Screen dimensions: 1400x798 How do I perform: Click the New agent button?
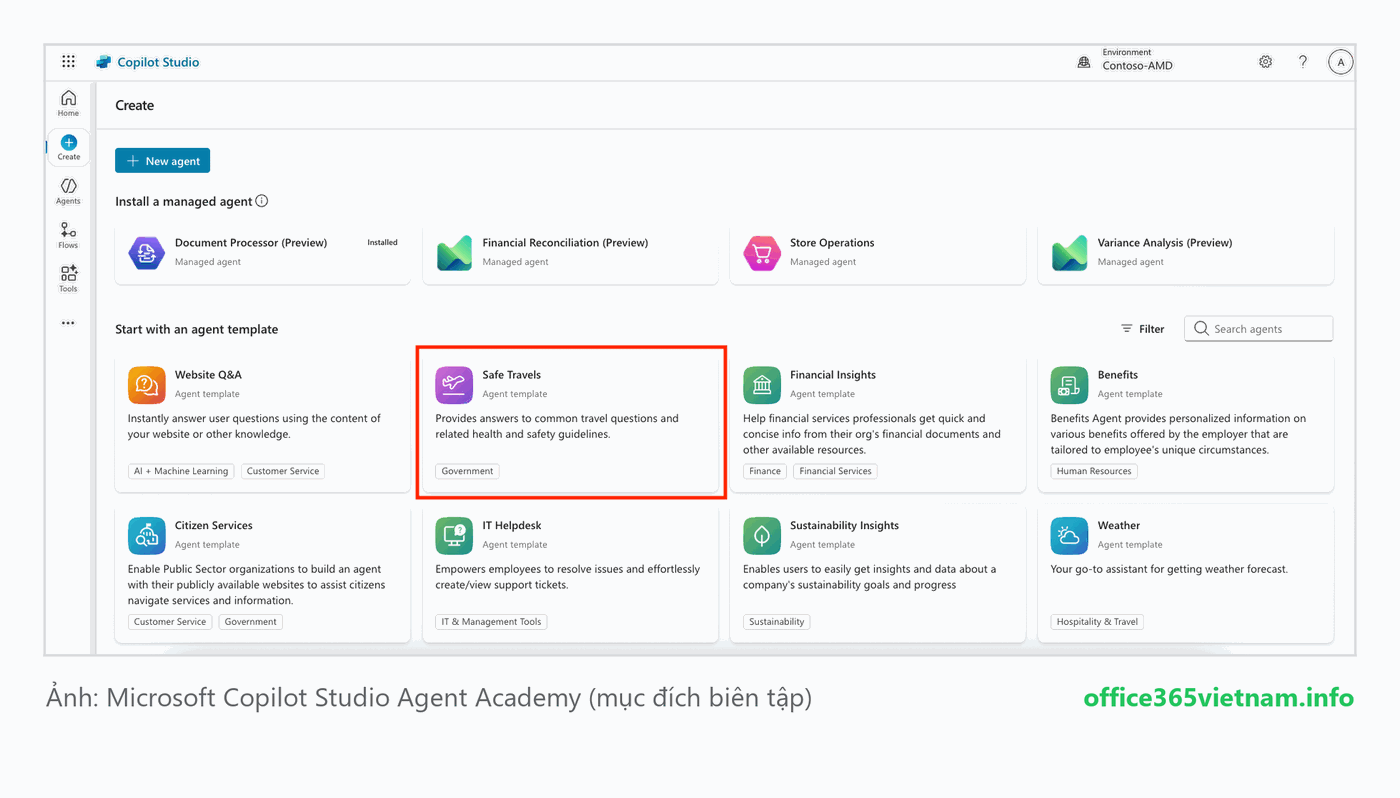coord(162,161)
